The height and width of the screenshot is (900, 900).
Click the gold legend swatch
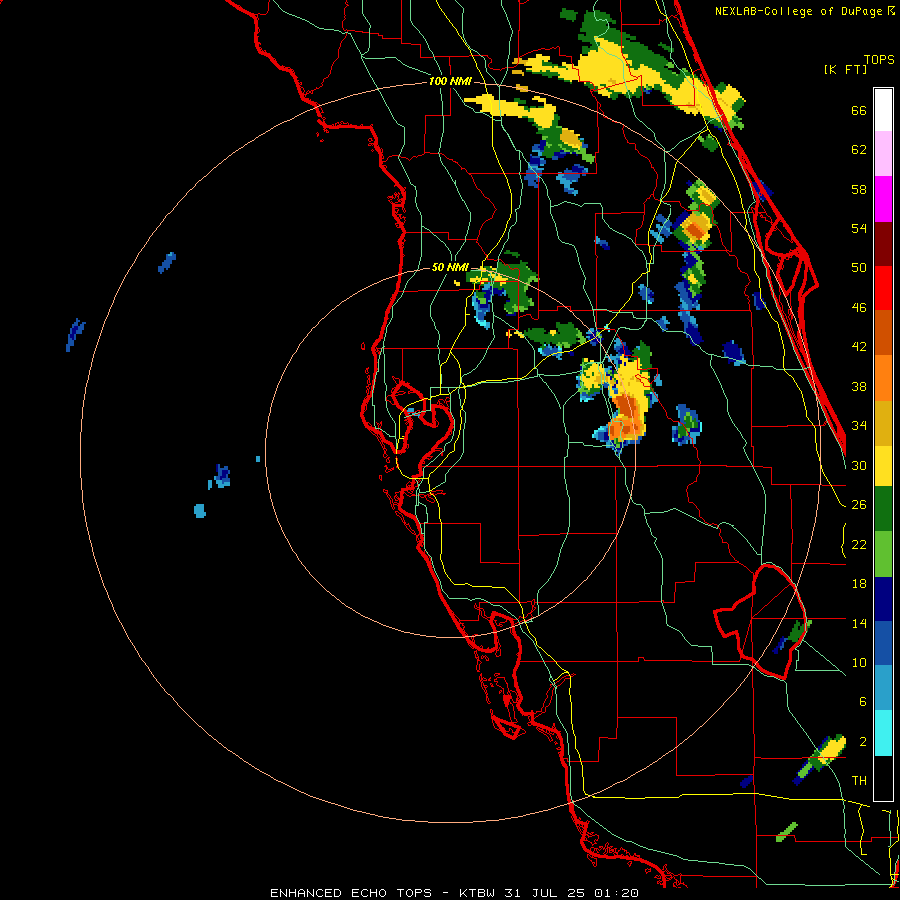point(883,423)
